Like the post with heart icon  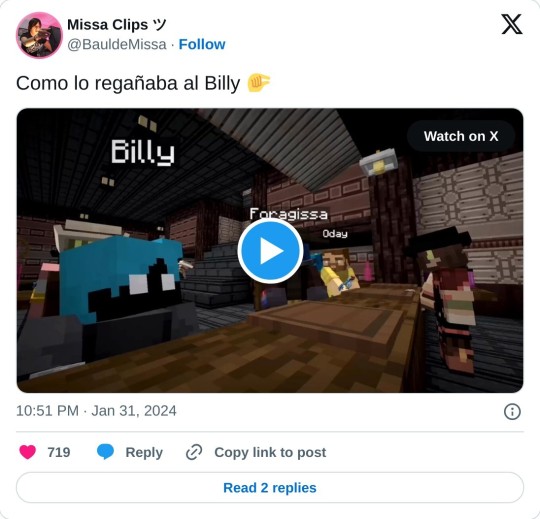pos(28,452)
